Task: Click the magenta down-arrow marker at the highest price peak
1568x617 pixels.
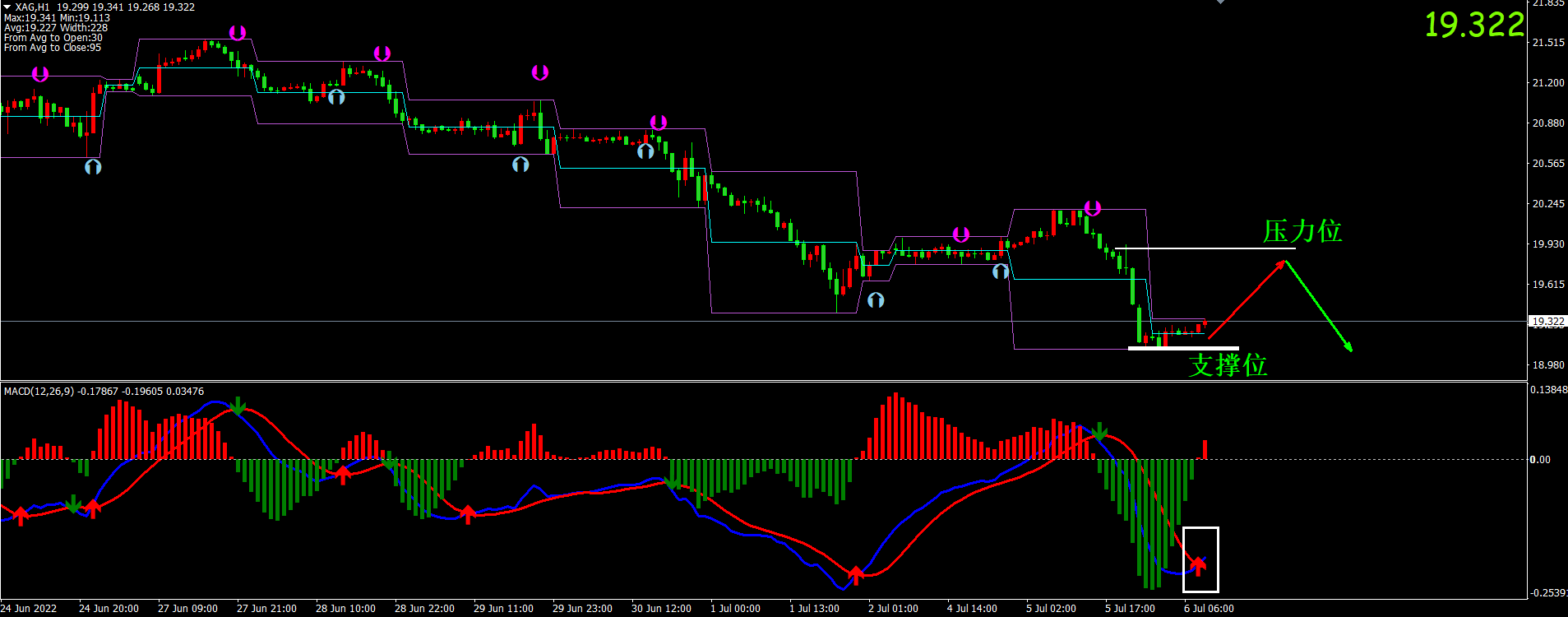Action: (x=237, y=33)
